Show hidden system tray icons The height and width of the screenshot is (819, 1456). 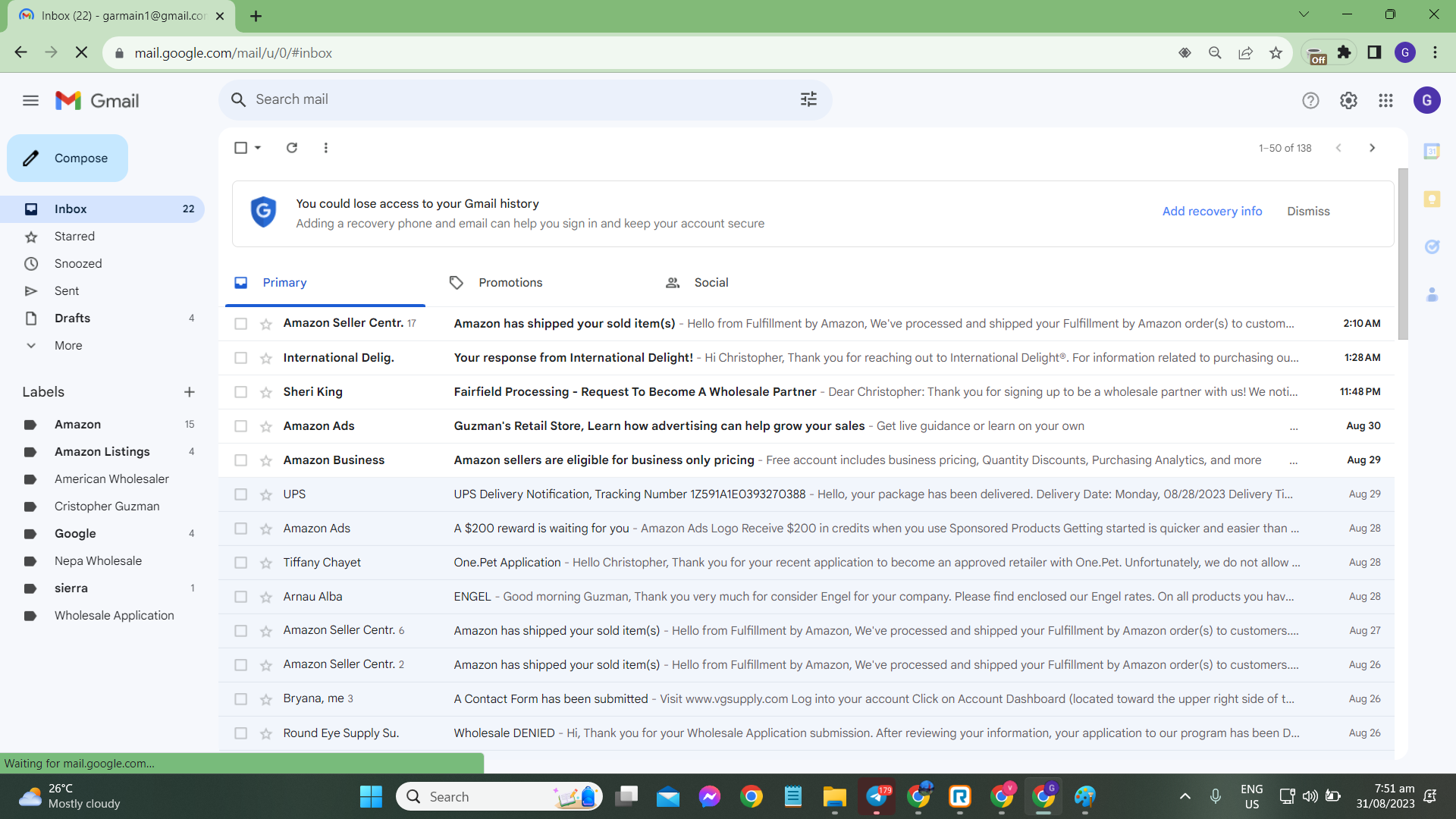click(1185, 796)
